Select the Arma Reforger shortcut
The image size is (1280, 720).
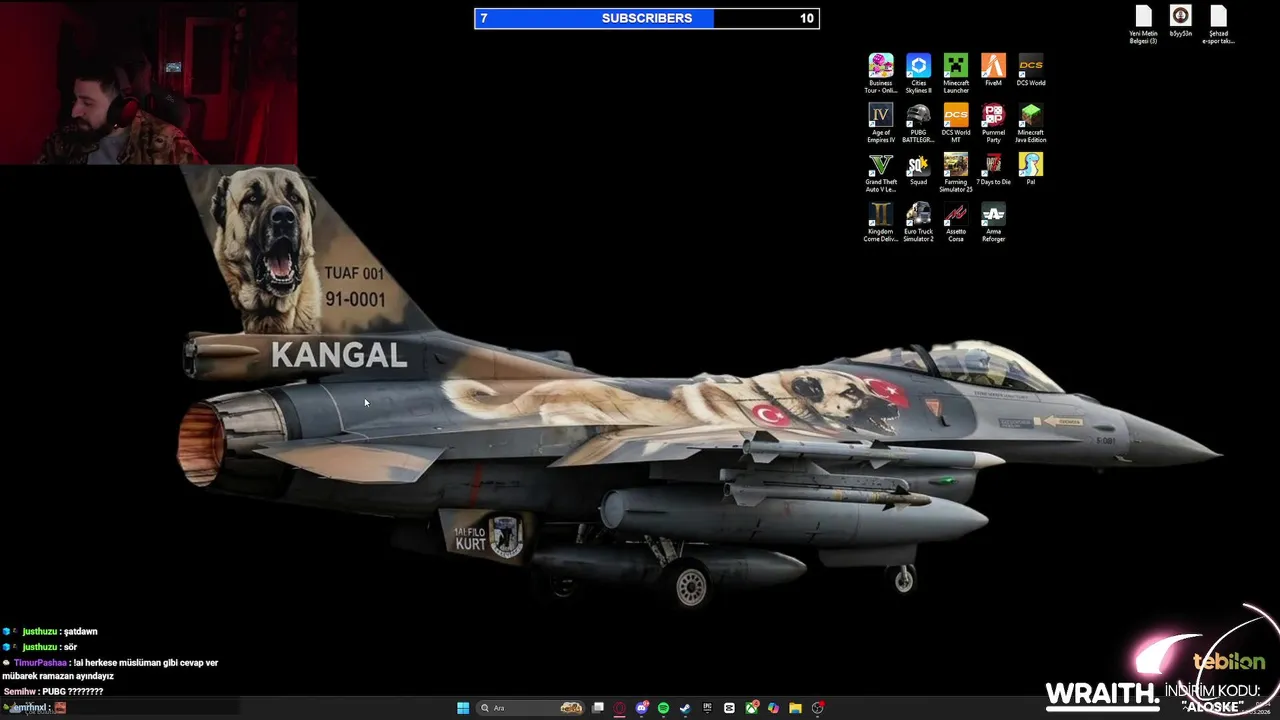993,222
